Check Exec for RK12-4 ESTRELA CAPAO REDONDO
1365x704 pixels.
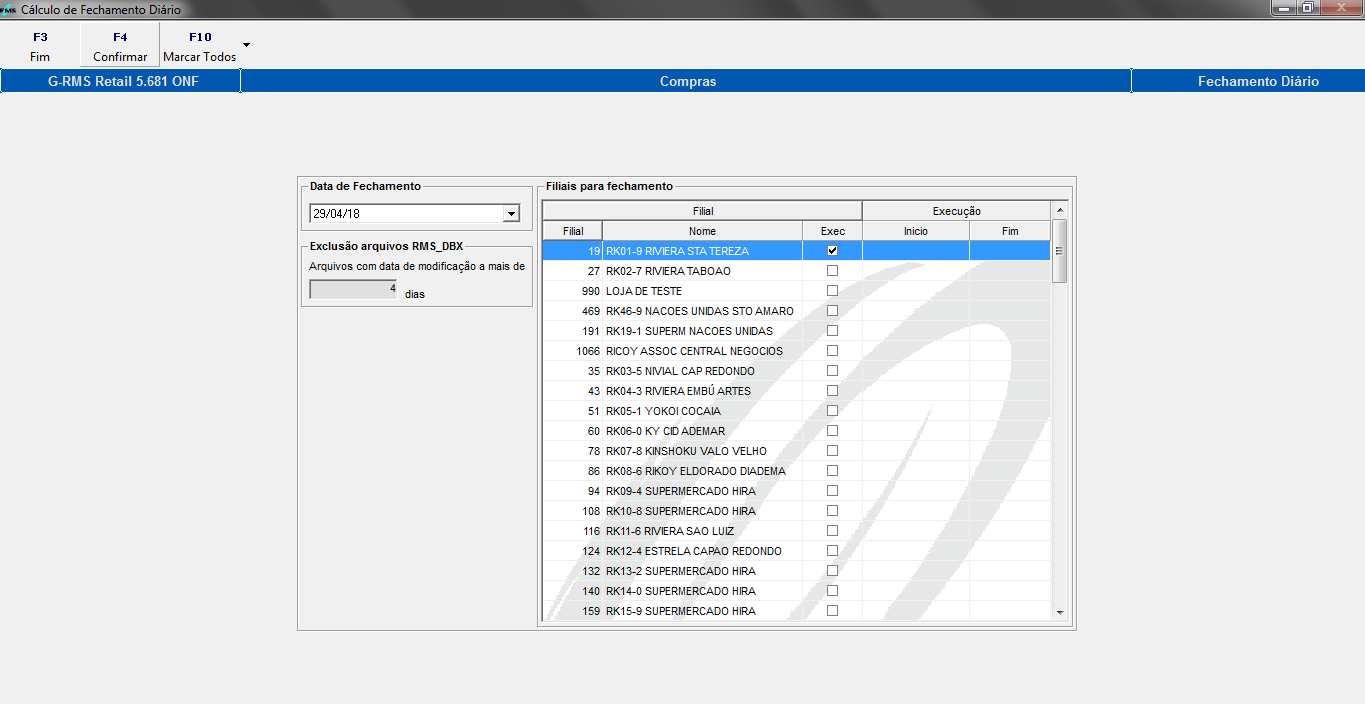coord(832,551)
